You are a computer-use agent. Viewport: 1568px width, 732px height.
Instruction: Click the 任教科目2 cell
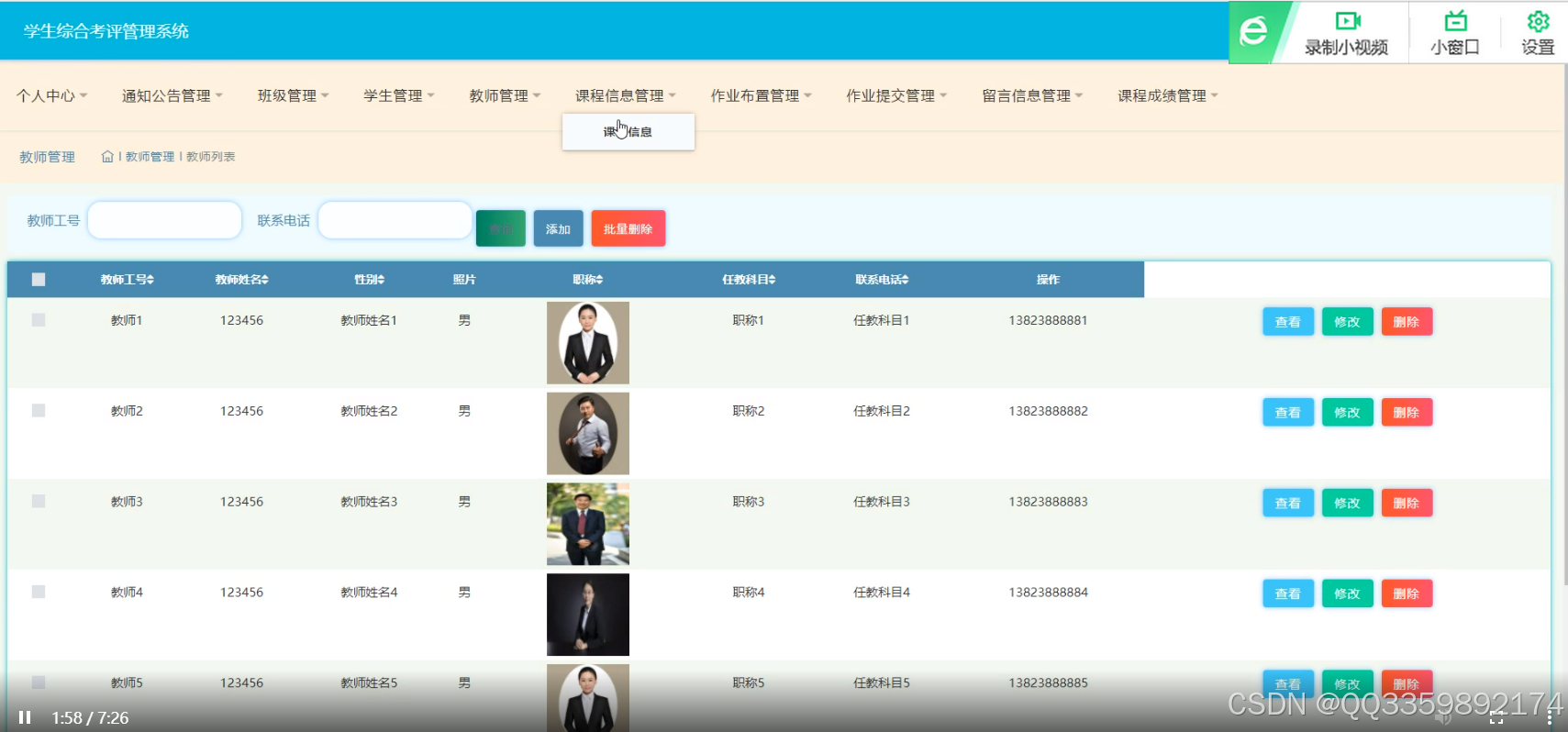[x=882, y=411]
